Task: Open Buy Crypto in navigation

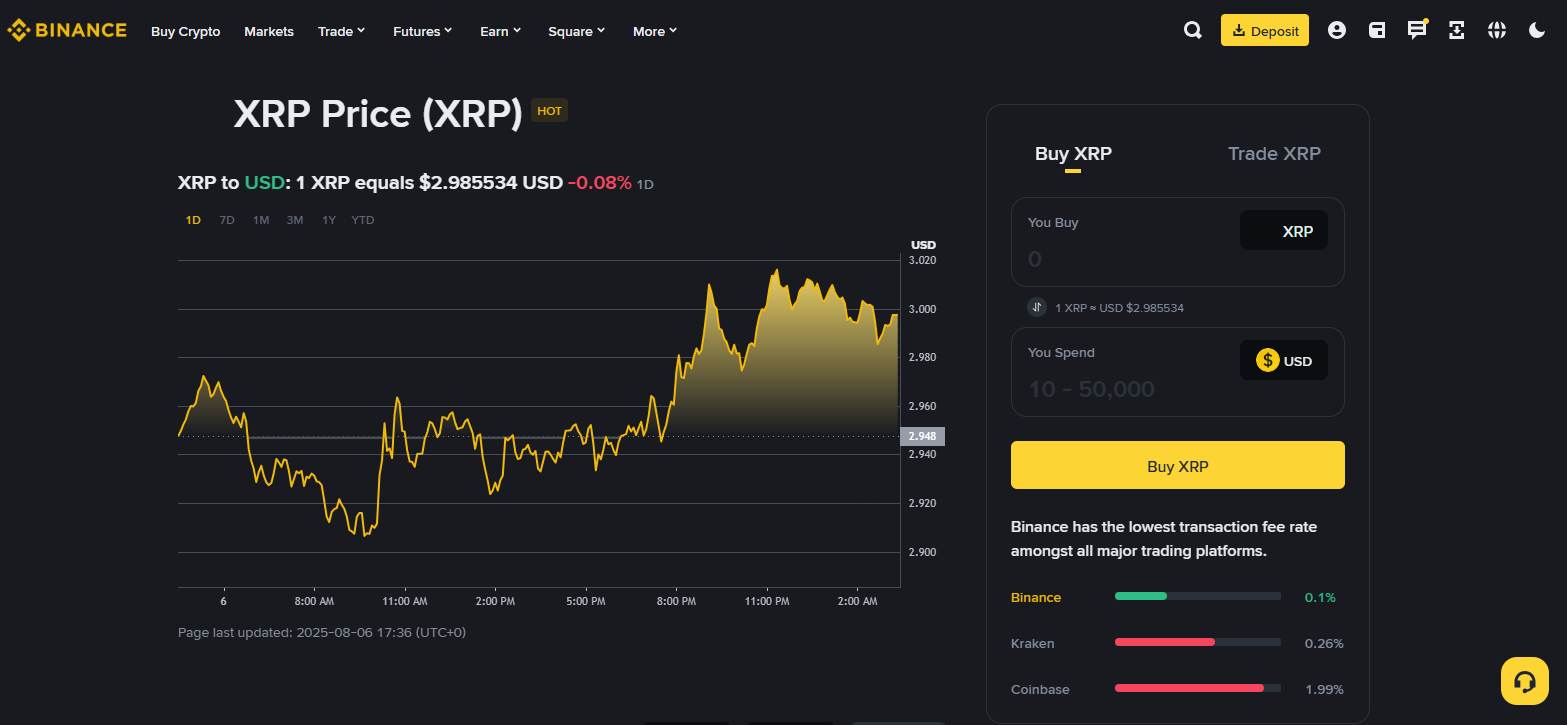Action: tap(186, 31)
